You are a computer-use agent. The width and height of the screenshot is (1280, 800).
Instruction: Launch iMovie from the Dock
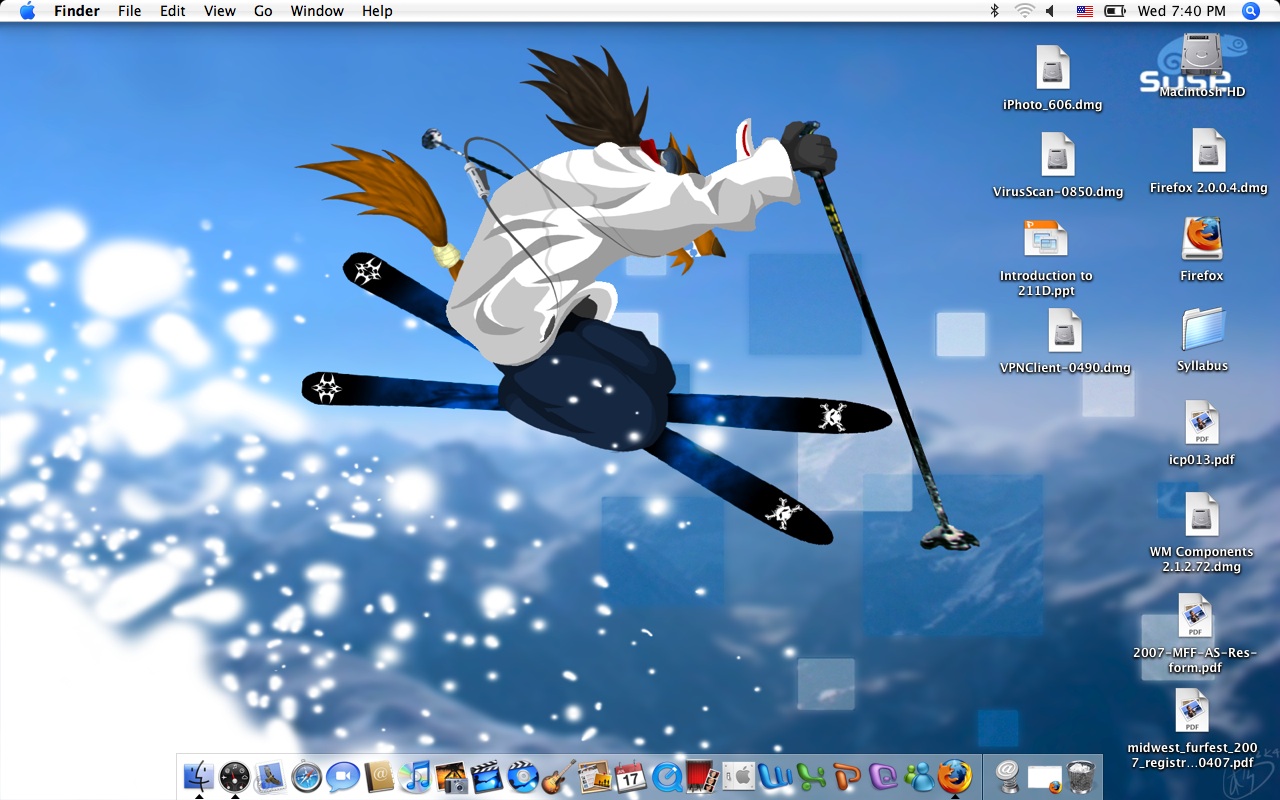487,776
